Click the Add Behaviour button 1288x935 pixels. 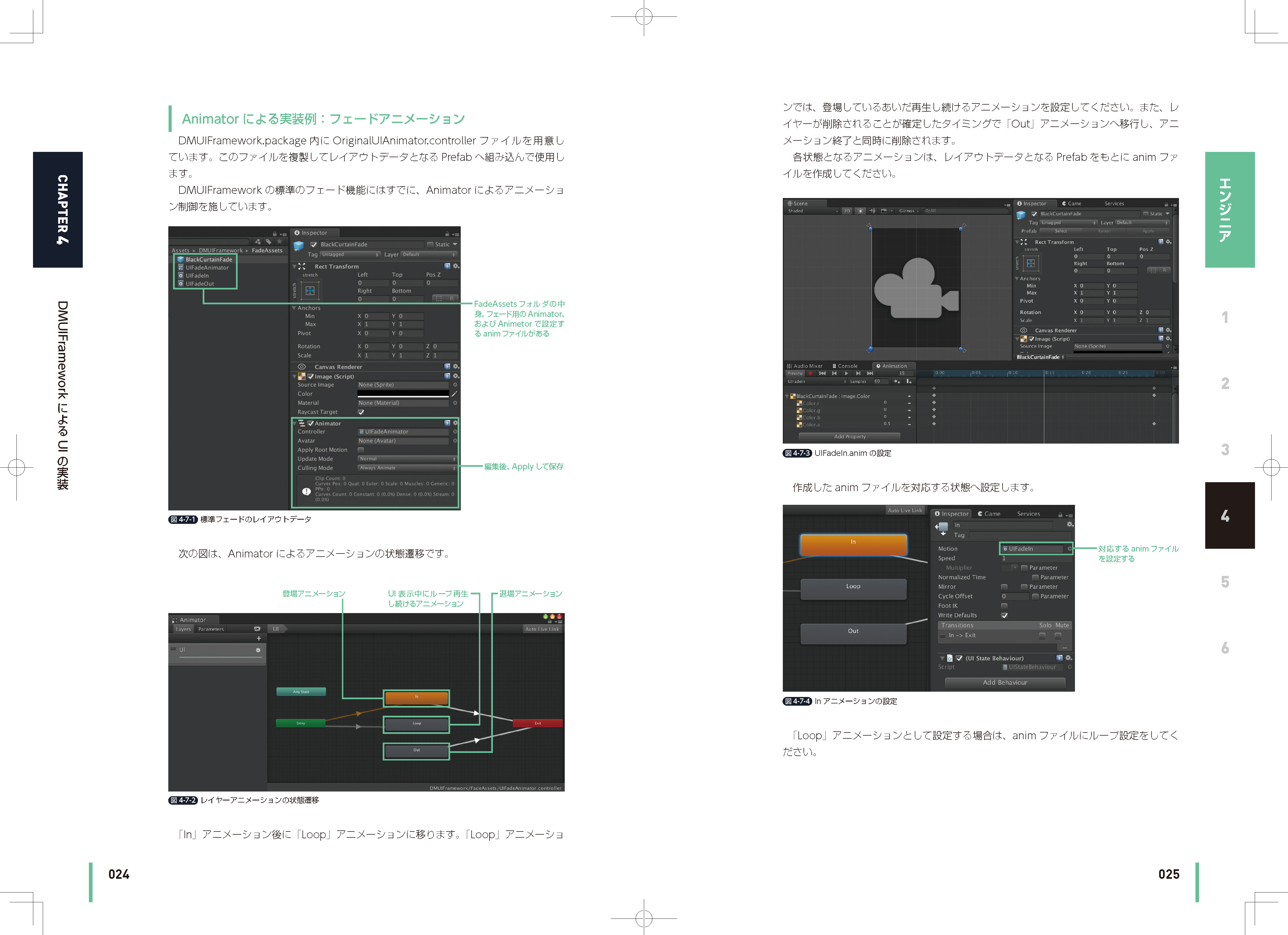pos(1005,682)
